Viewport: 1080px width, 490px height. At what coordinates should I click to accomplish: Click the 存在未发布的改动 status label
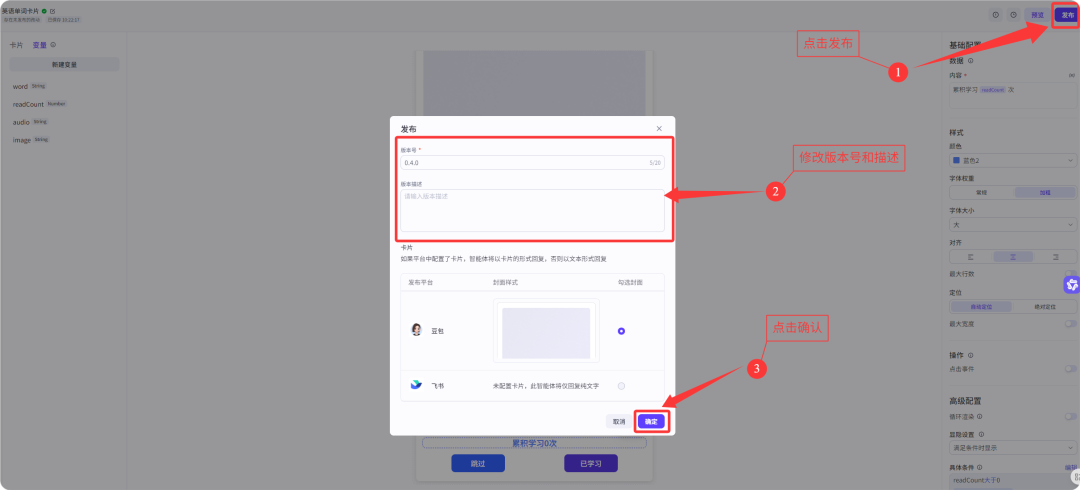pyautogui.click(x=21, y=20)
